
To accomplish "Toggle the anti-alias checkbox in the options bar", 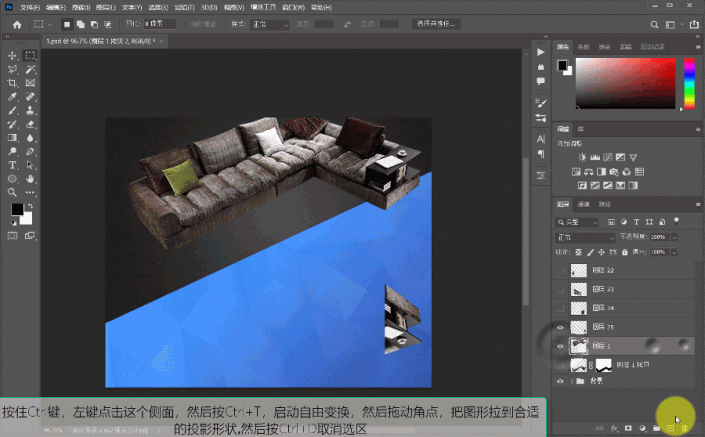I will [x=184, y=24].
